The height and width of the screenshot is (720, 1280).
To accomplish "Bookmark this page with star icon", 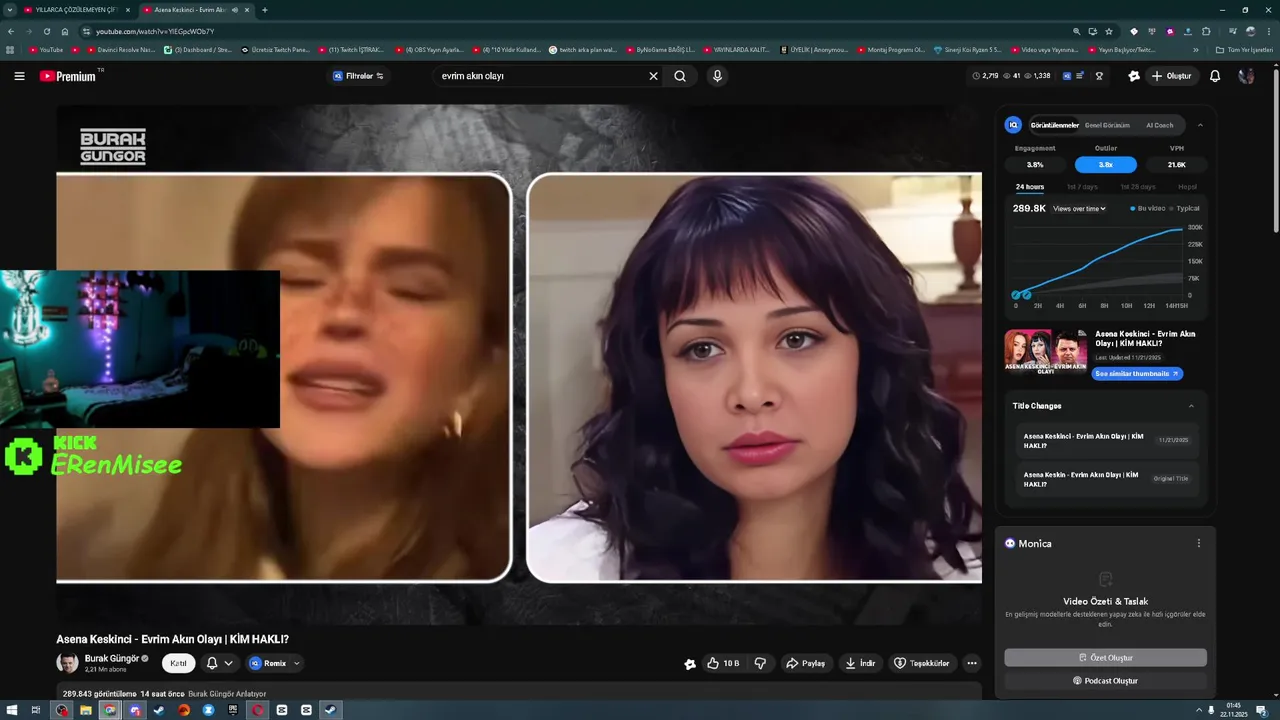I will pos(1108,31).
